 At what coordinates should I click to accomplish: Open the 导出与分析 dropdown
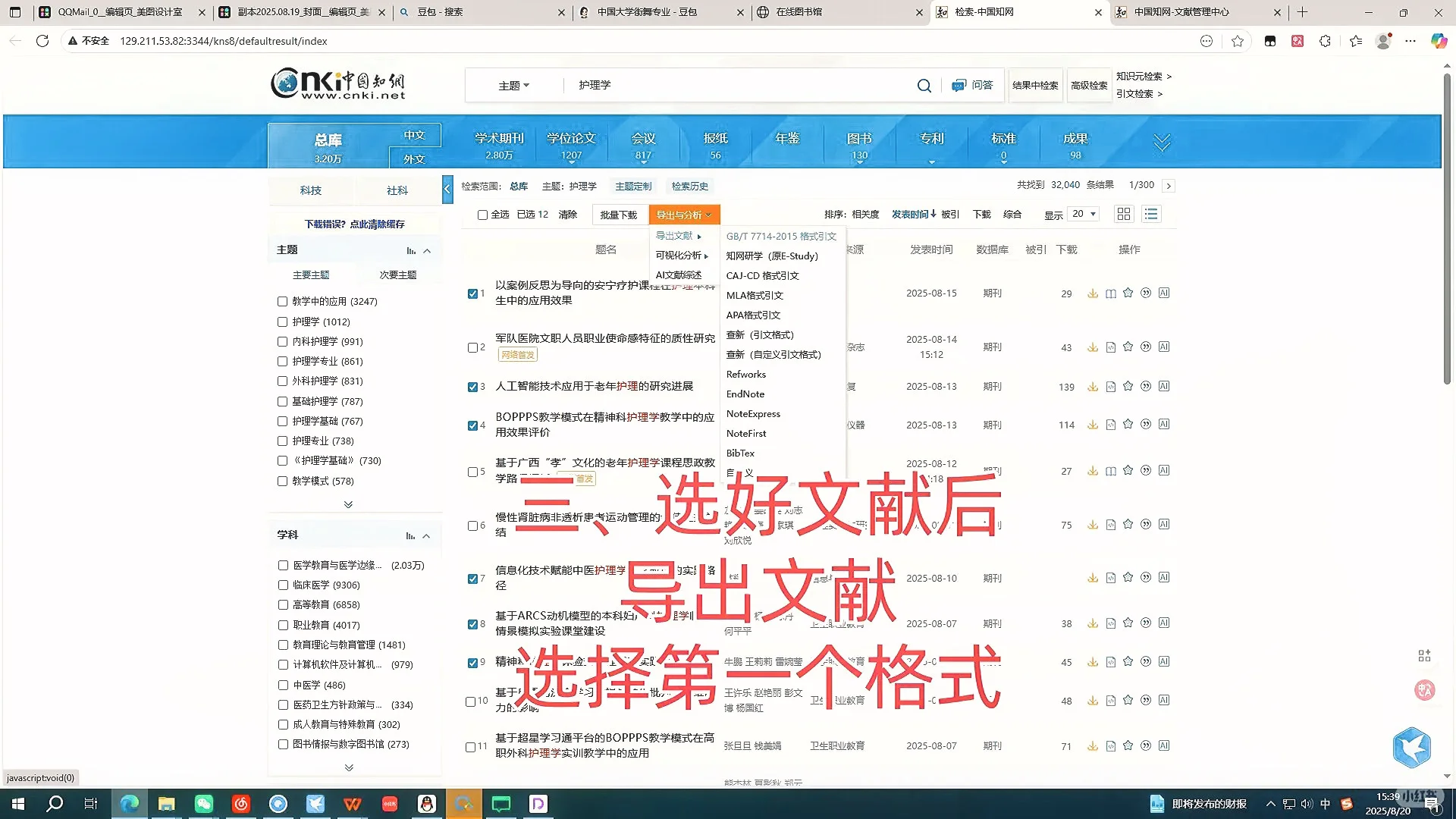683,215
